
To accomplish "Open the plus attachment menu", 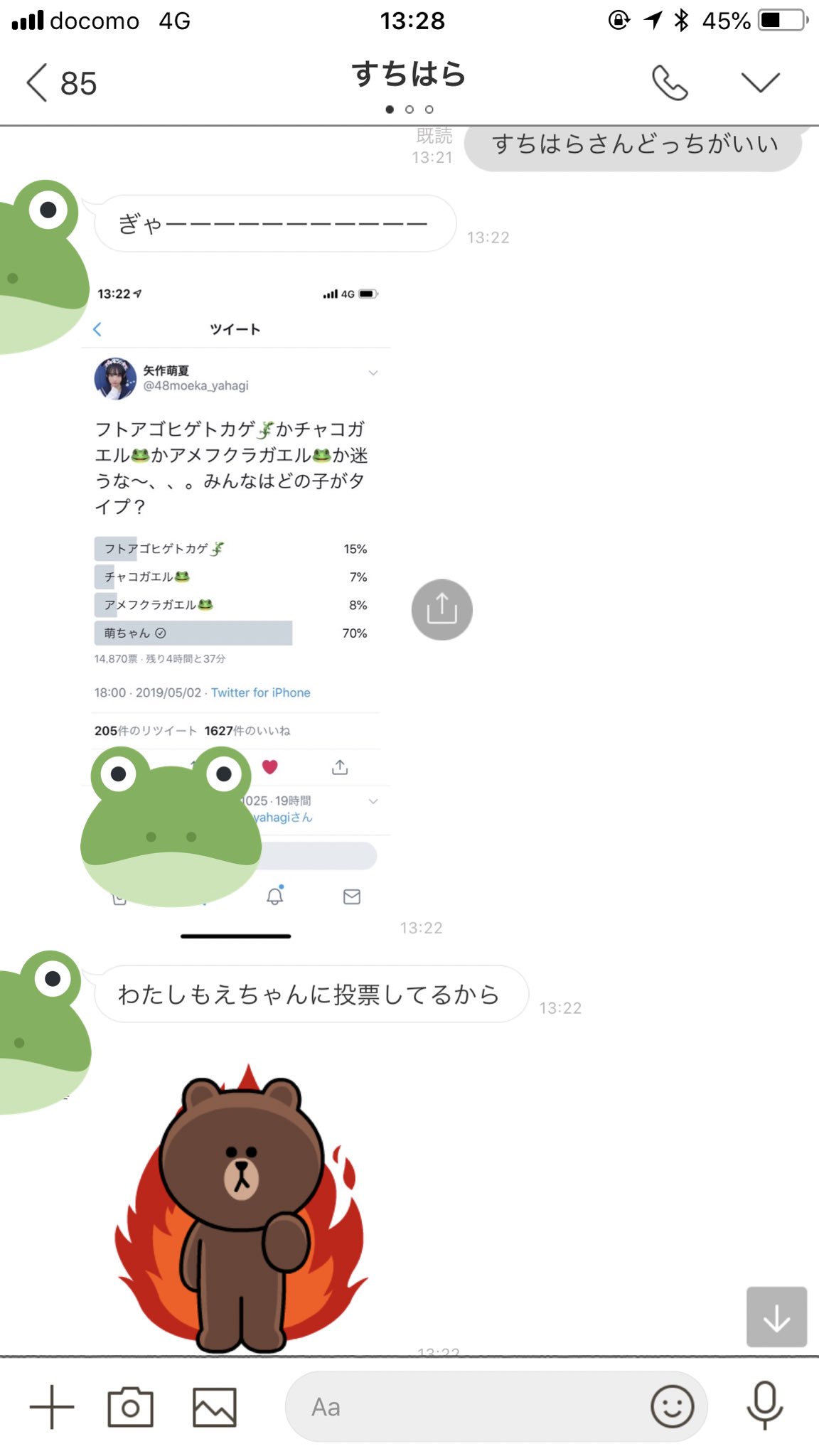I will [52, 1406].
